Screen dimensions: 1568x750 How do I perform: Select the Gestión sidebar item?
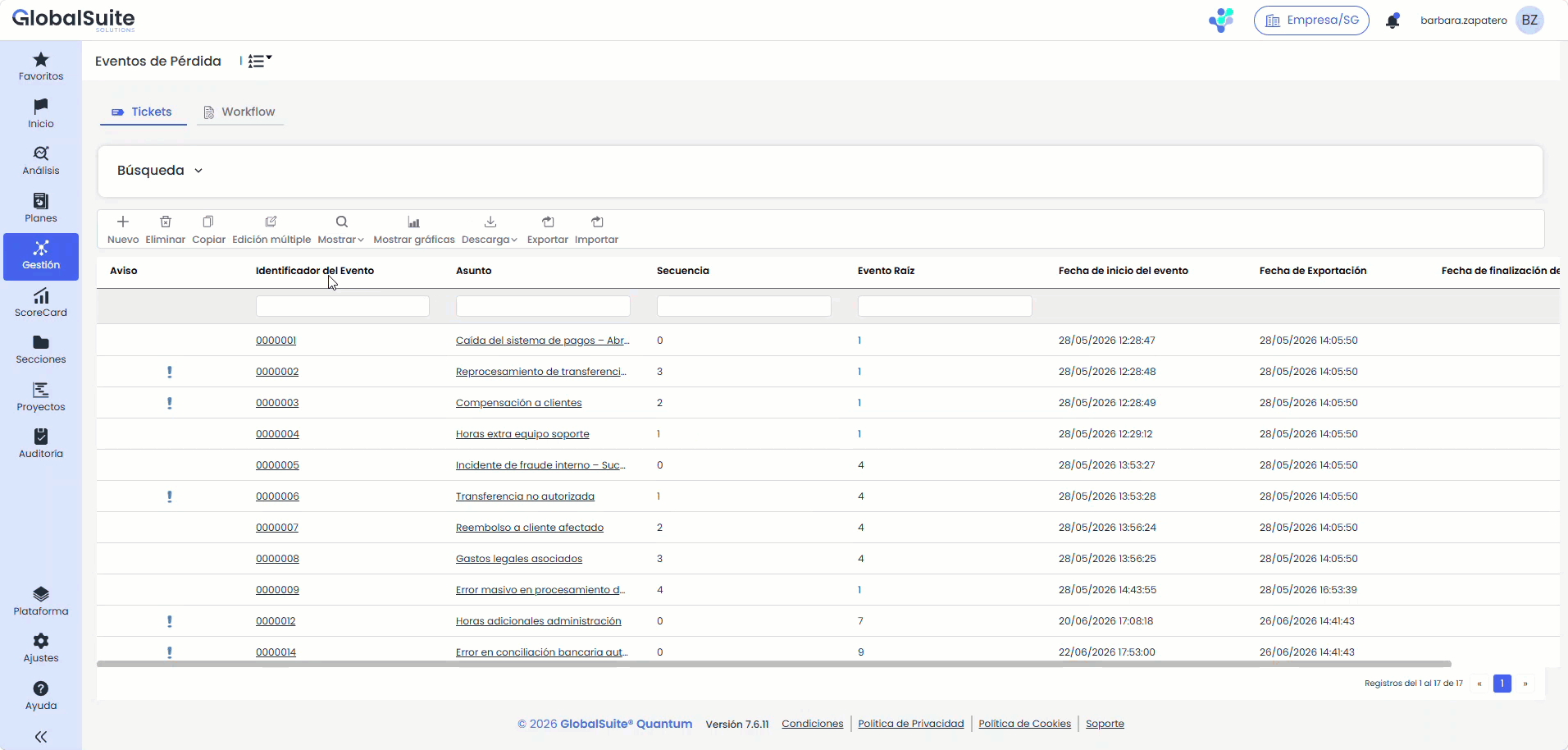click(x=41, y=256)
